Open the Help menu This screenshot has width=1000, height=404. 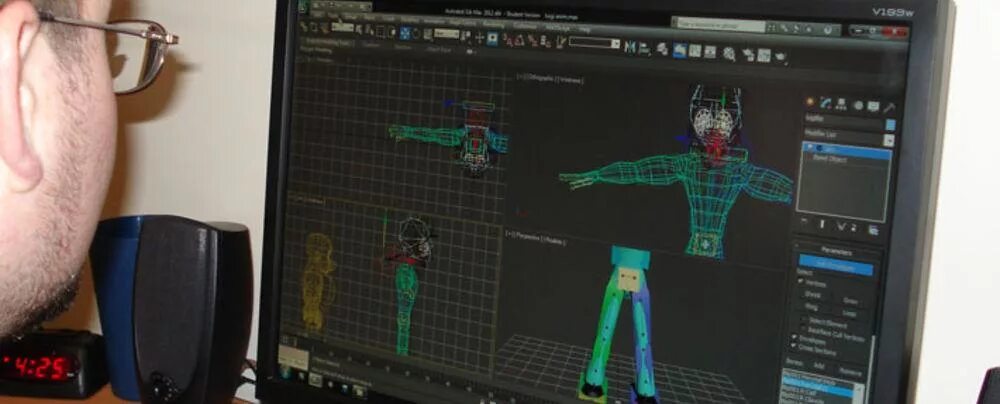(586, 30)
